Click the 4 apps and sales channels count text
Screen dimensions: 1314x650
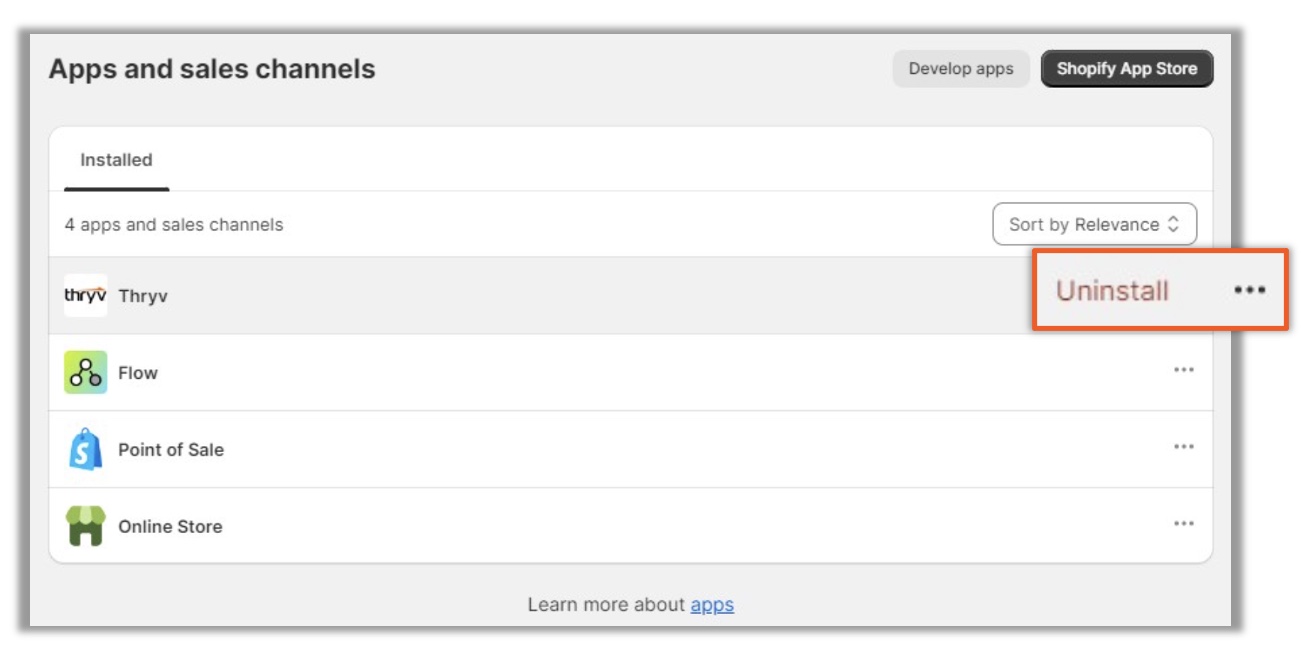pyautogui.click(x=174, y=225)
